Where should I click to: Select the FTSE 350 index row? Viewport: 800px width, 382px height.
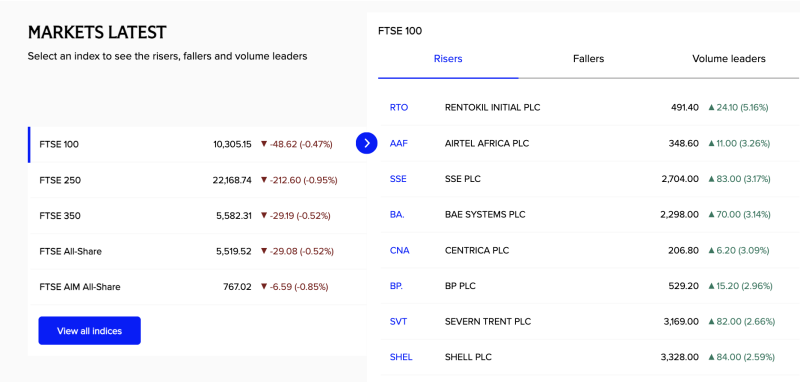coord(197,216)
